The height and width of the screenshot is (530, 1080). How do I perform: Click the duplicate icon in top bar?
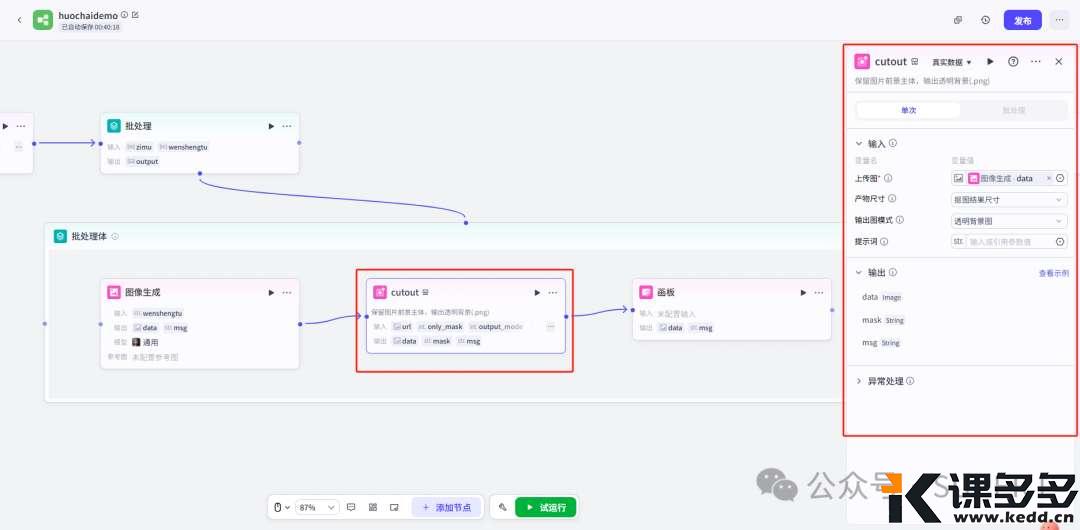[957, 20]
